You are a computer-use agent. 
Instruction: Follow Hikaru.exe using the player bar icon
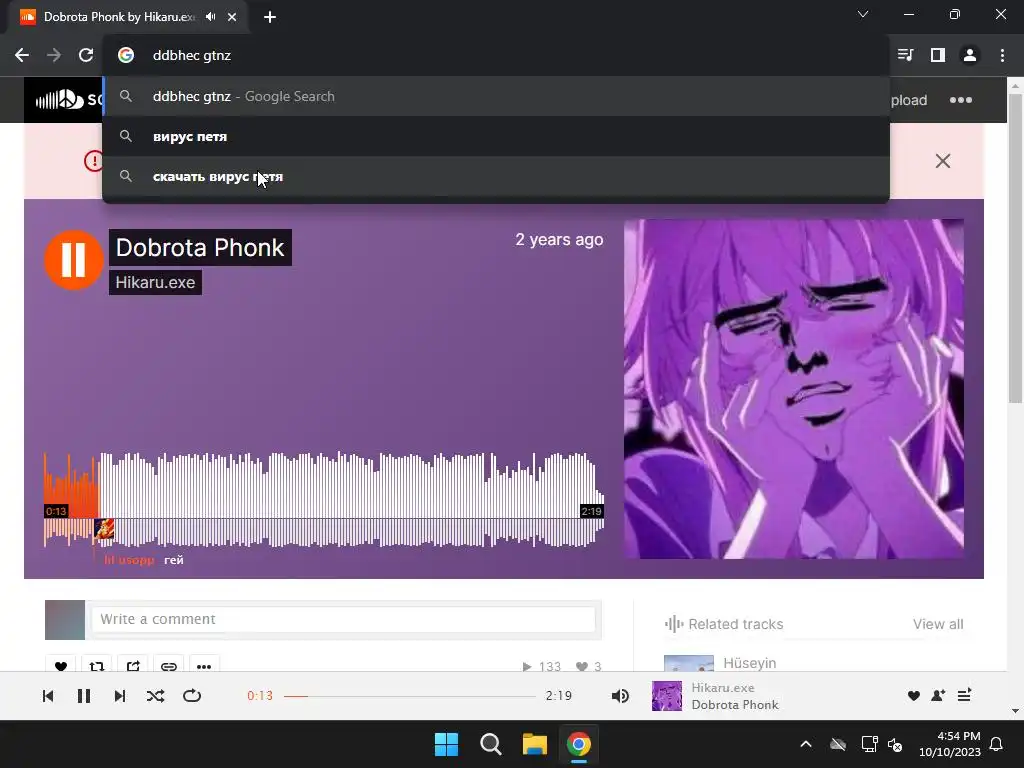click(938, 696)
